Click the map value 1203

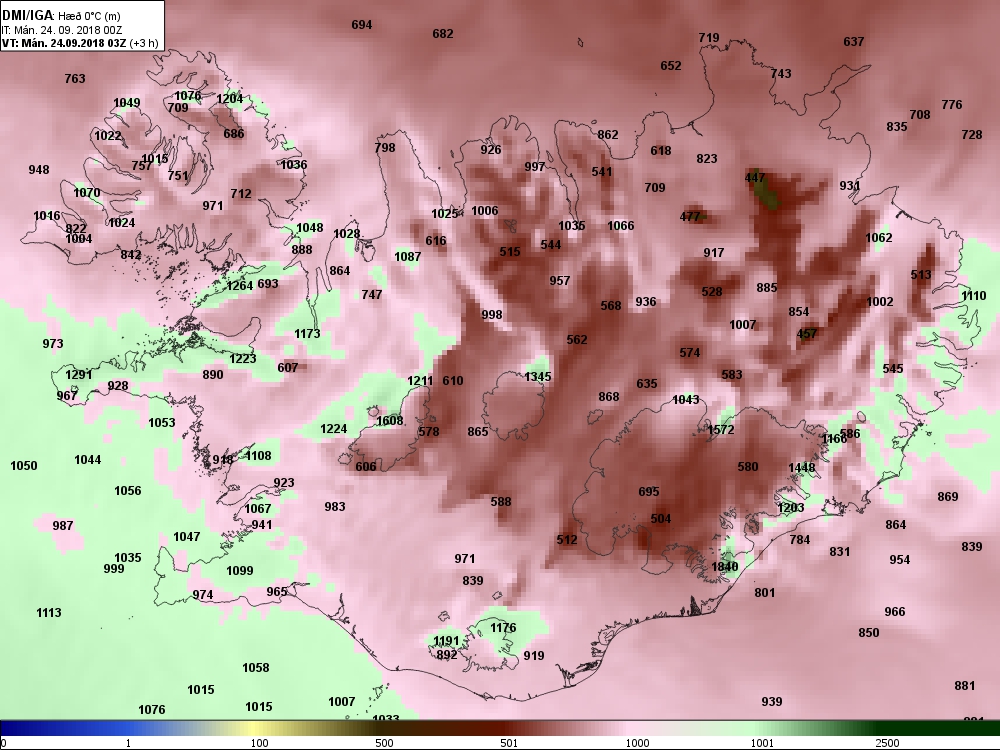pyautogui.click(x=791, y=508)
